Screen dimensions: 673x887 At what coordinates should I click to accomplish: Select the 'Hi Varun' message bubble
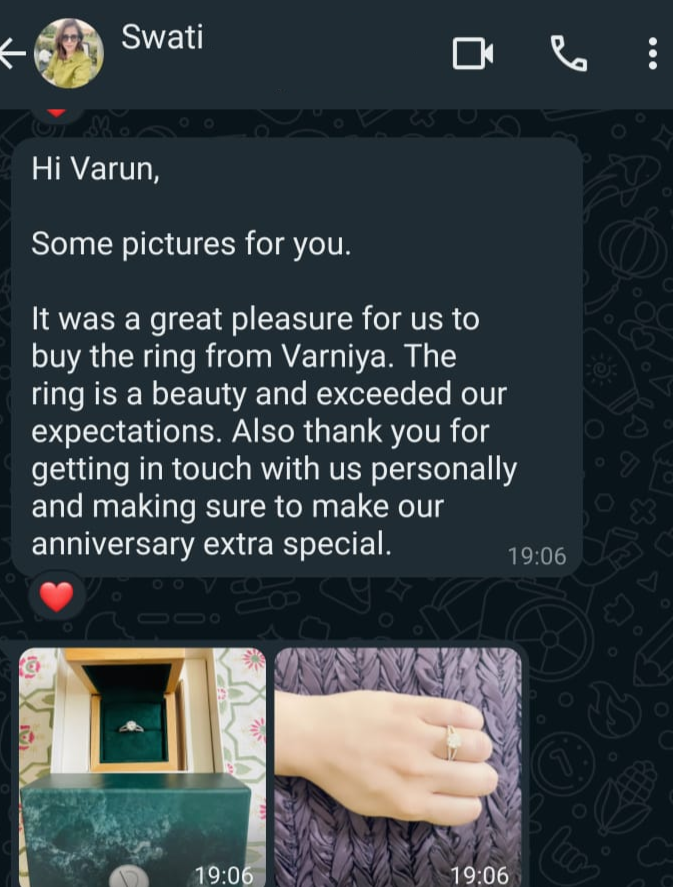tap(297, 356)
